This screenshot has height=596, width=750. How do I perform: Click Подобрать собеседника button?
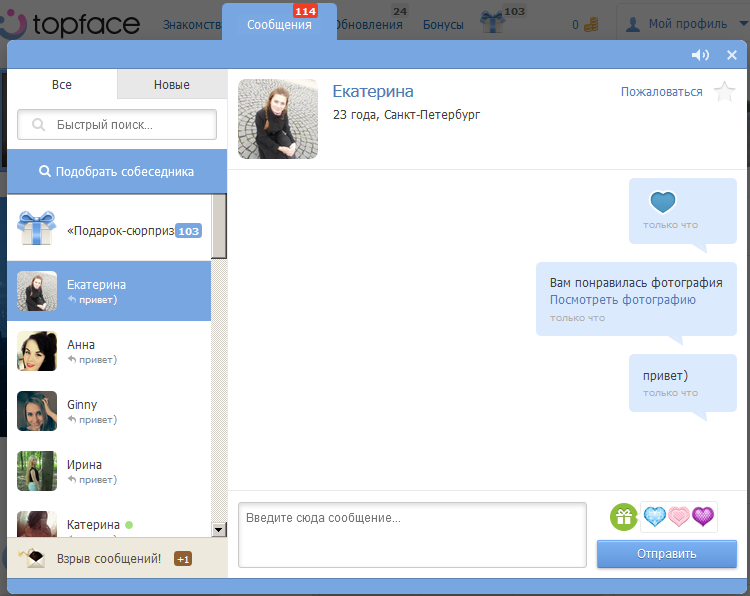pyautogui.click(x=117, y=171)
